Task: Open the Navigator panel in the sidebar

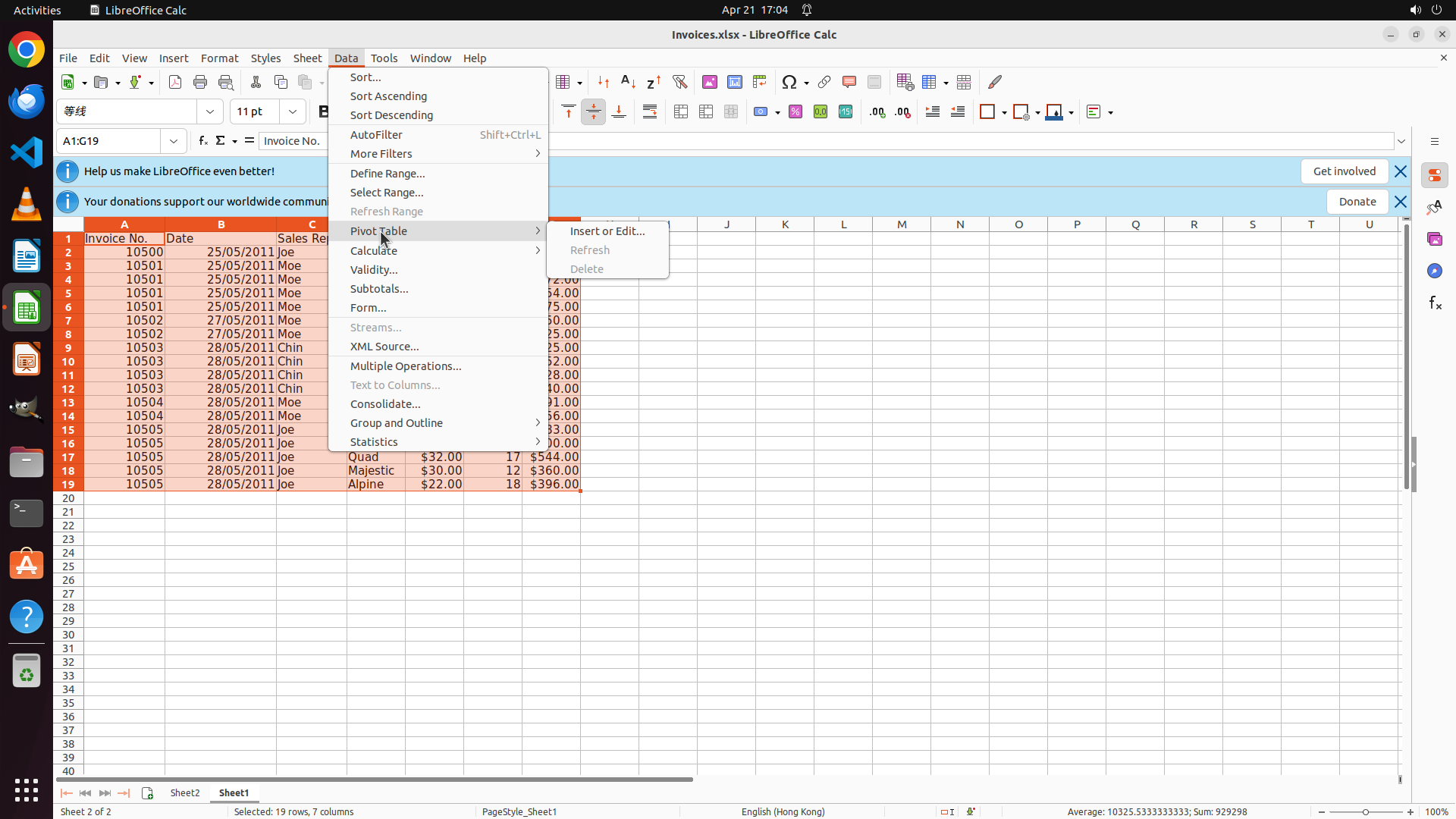Action: [x=1435, y=271]
